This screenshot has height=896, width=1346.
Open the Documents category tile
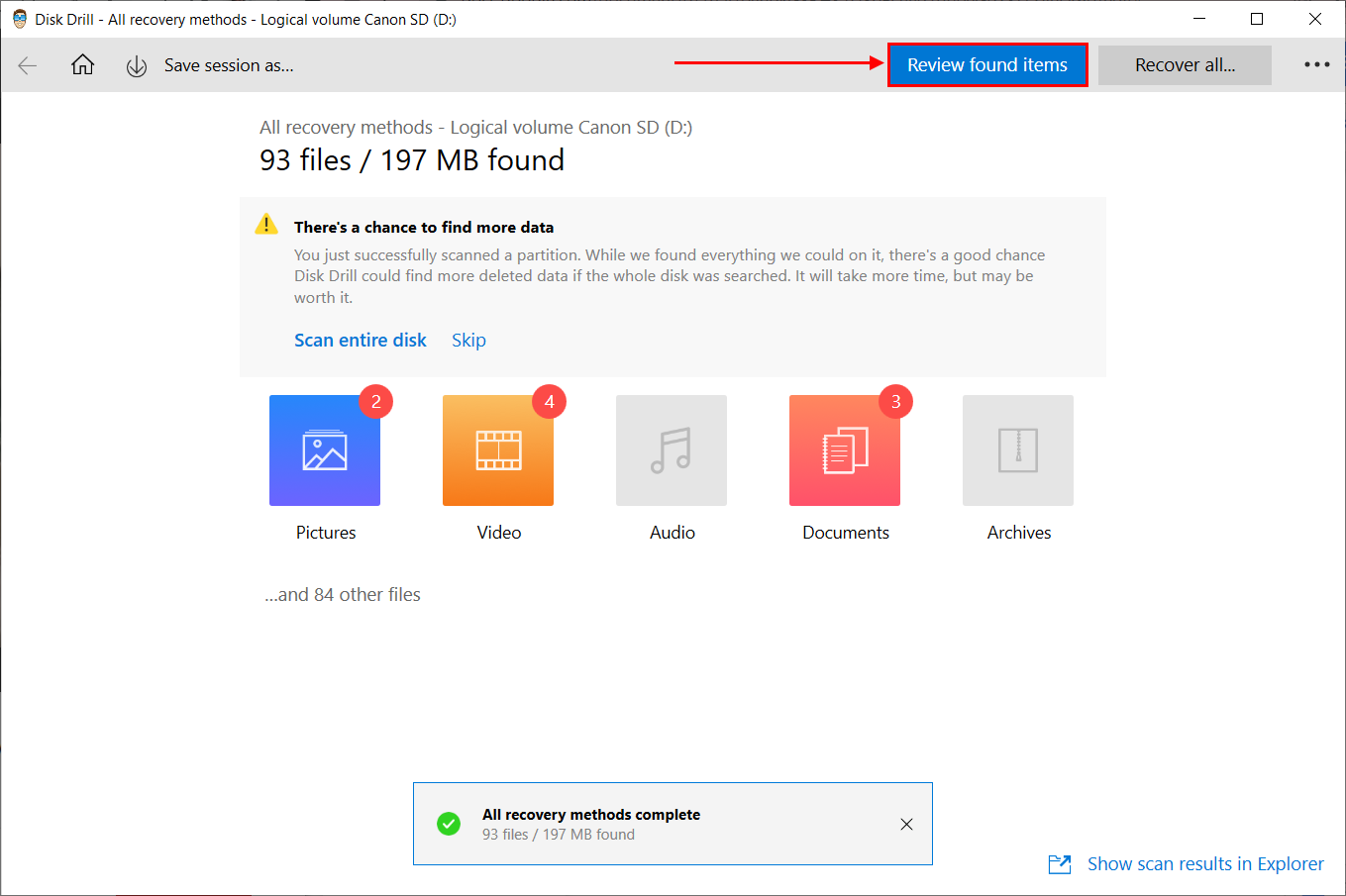(x=845, y=450)
